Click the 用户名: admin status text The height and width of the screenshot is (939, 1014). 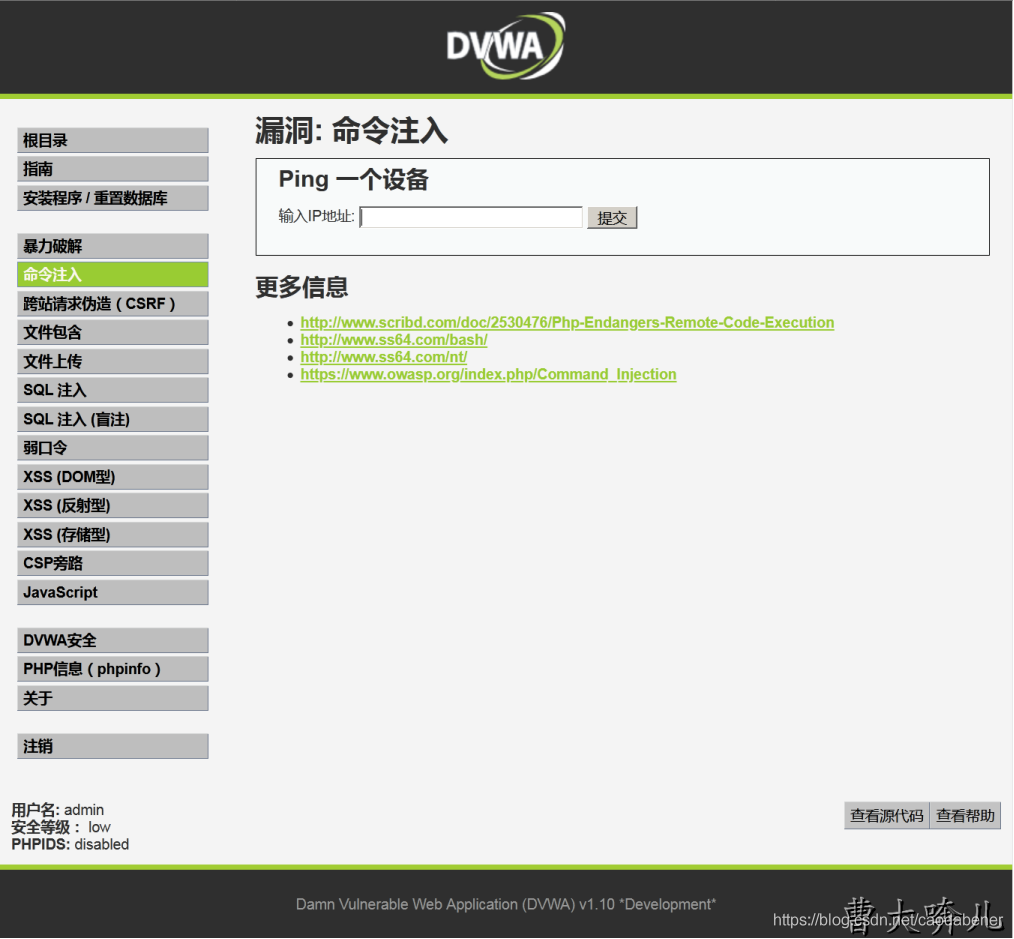(58, 810)
